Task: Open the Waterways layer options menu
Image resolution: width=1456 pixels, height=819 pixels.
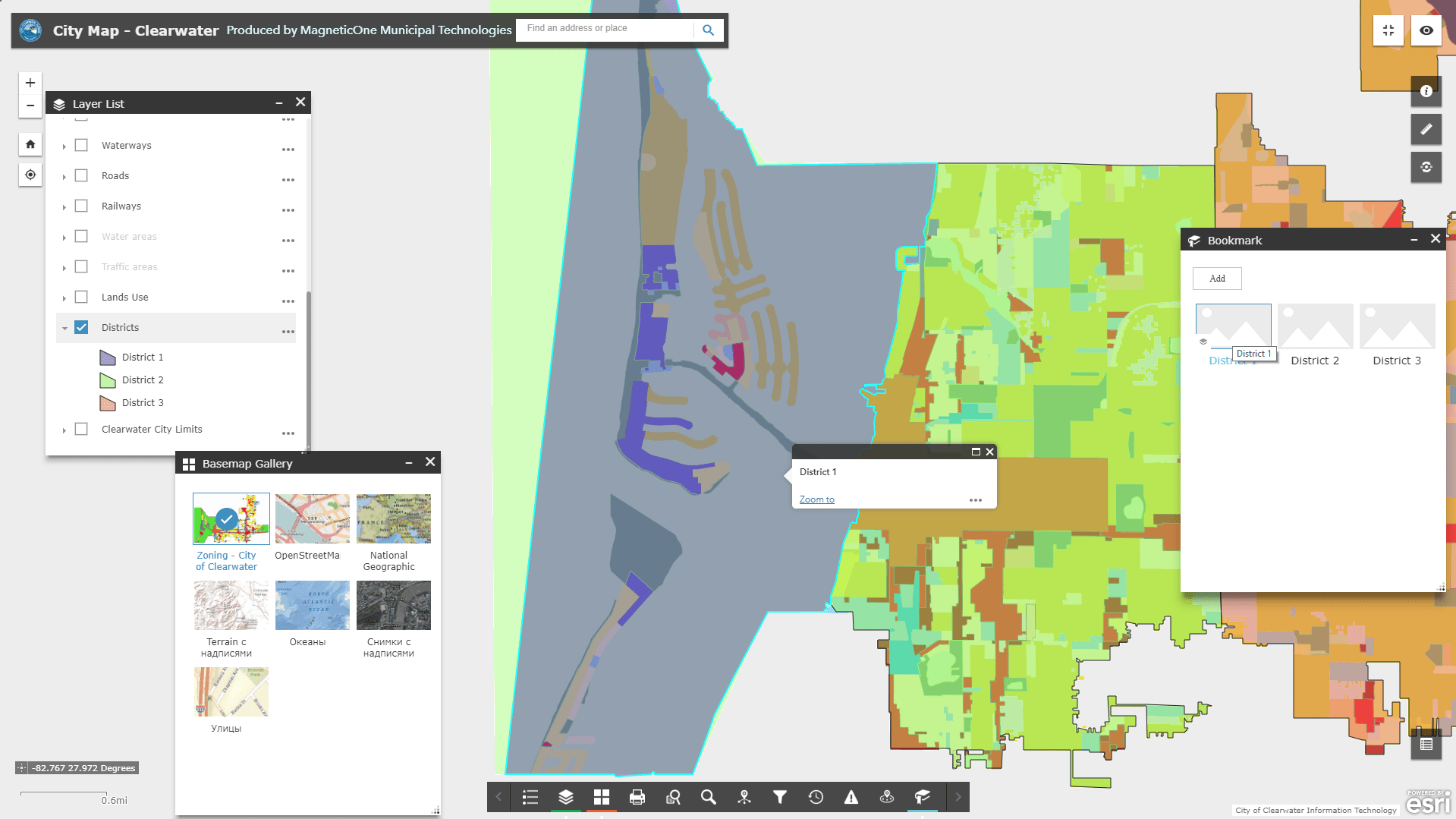Action: pyautogui.click(x=288, y=149)
